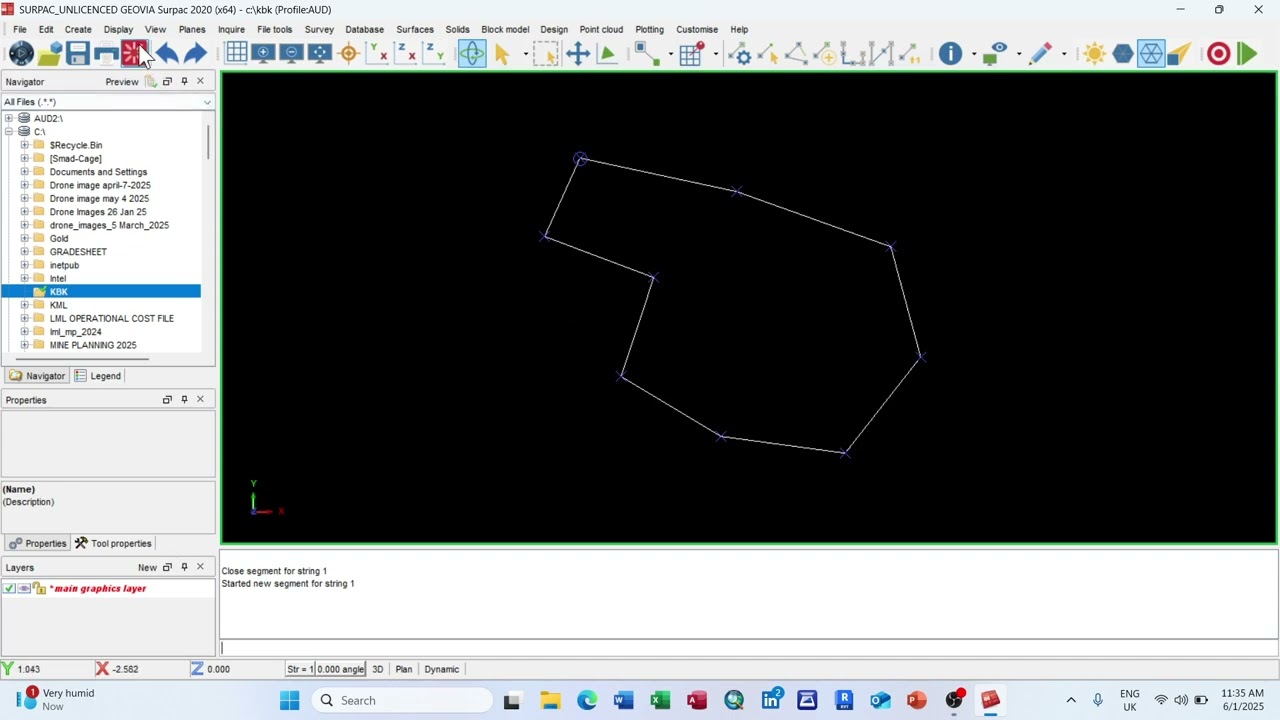Click the wireframe hexagon render icon
1280x720 pixels.
tap(1151, 54)
